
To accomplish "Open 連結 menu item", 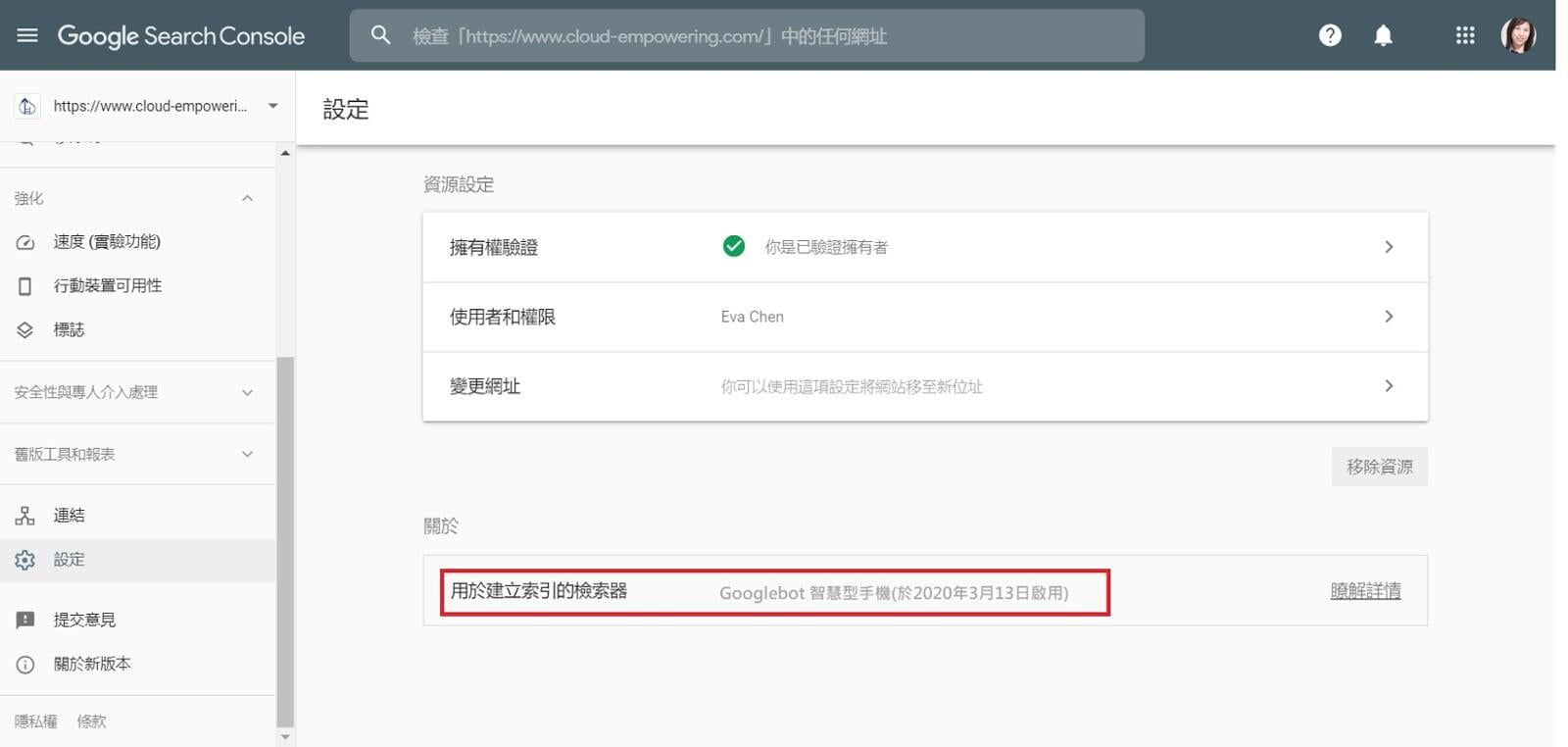I will coord(137,516).
